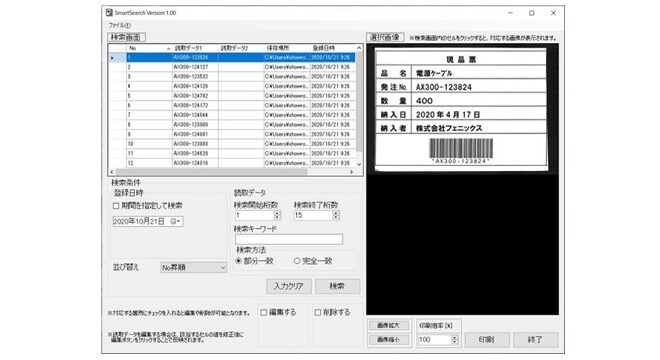
Task: Click the SmartSearch app icon in title bar
Action: point(109,13)
